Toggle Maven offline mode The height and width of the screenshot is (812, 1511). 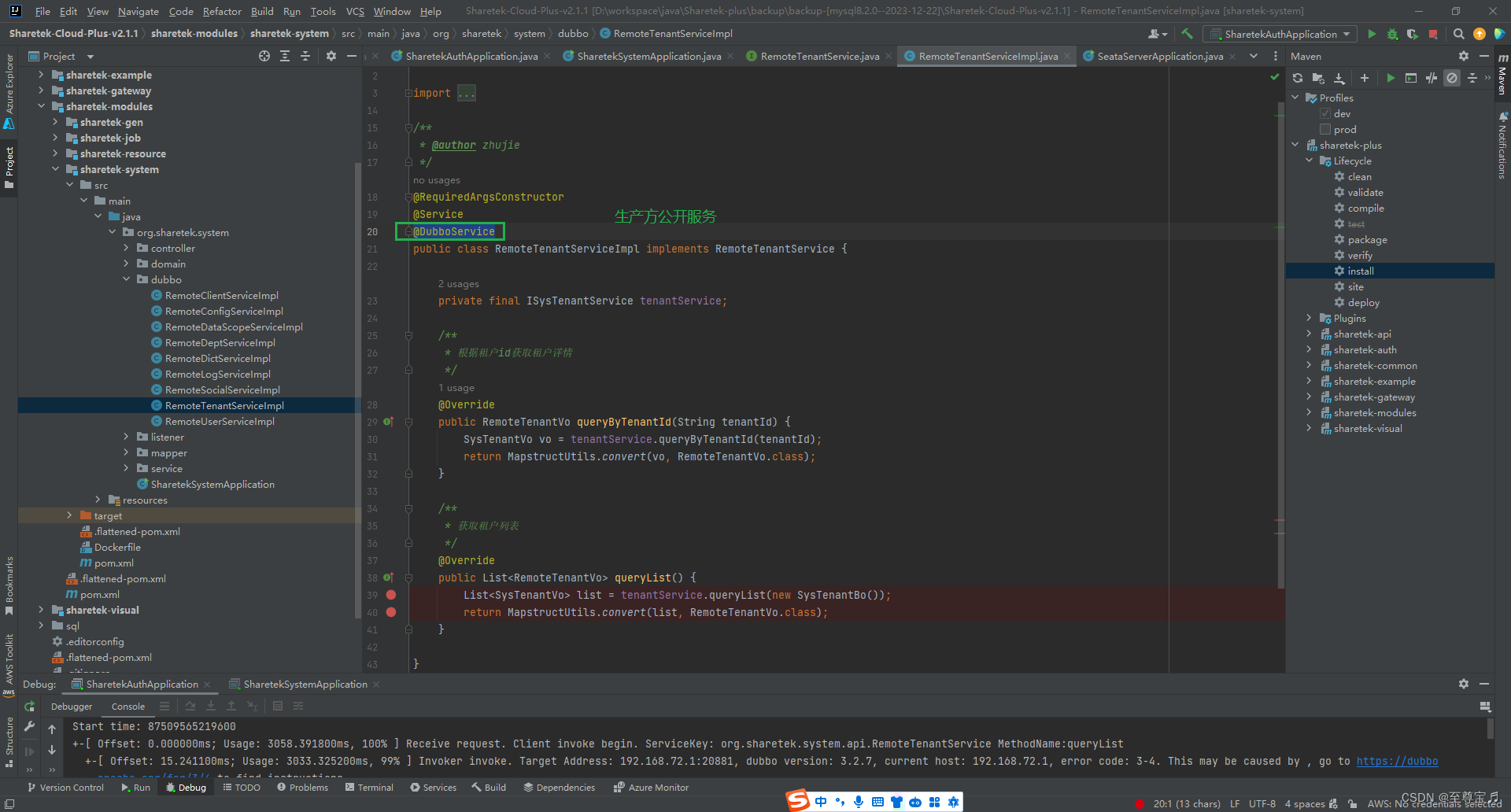click(x=1432, y=78)
